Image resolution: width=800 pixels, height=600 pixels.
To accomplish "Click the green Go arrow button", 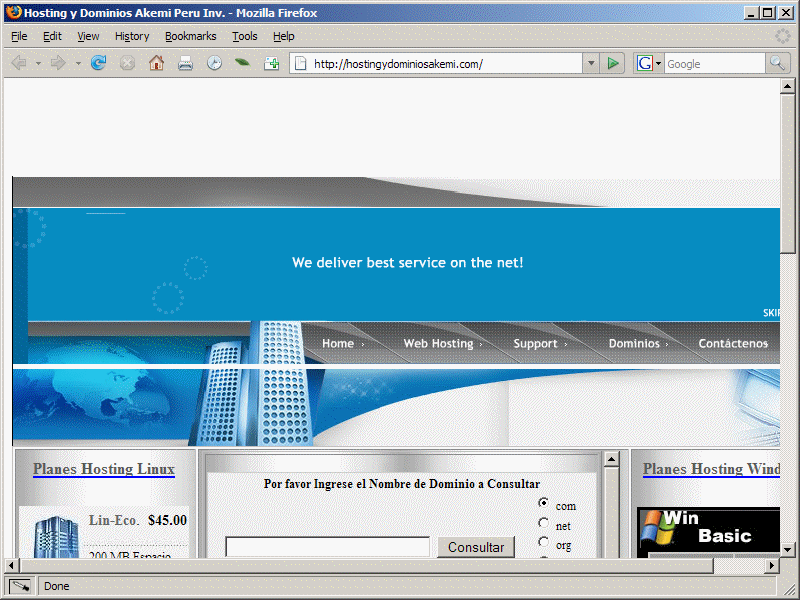I will 613,63.
